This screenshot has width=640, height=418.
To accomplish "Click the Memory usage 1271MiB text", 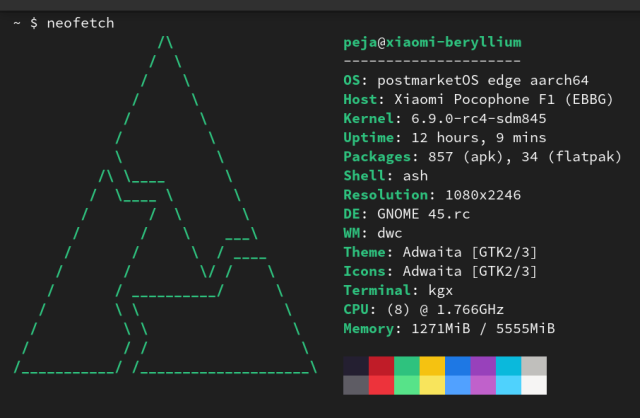I will pyautogui.click(x=483, y=329).
